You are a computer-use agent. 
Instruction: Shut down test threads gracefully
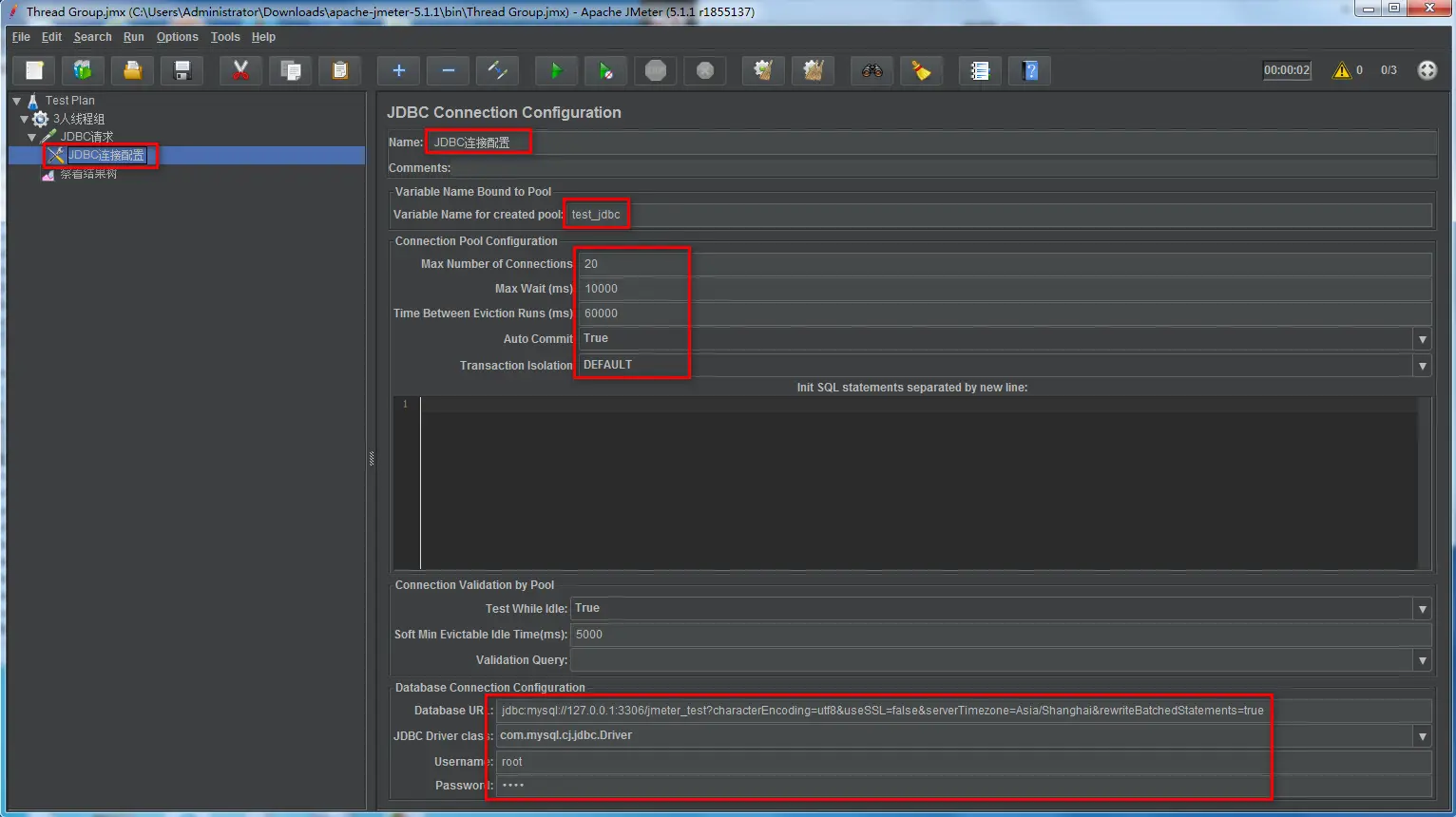(x=705, y=70)
